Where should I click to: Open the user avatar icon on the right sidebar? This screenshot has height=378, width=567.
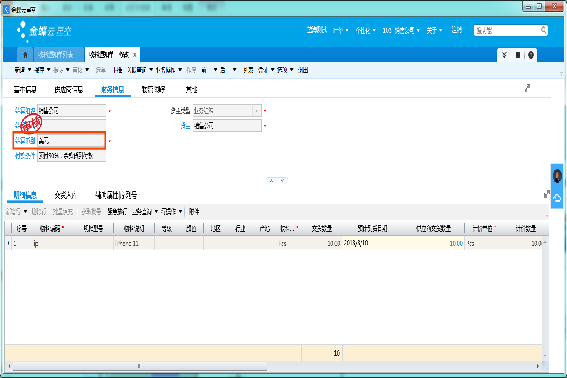click(557, 176)
